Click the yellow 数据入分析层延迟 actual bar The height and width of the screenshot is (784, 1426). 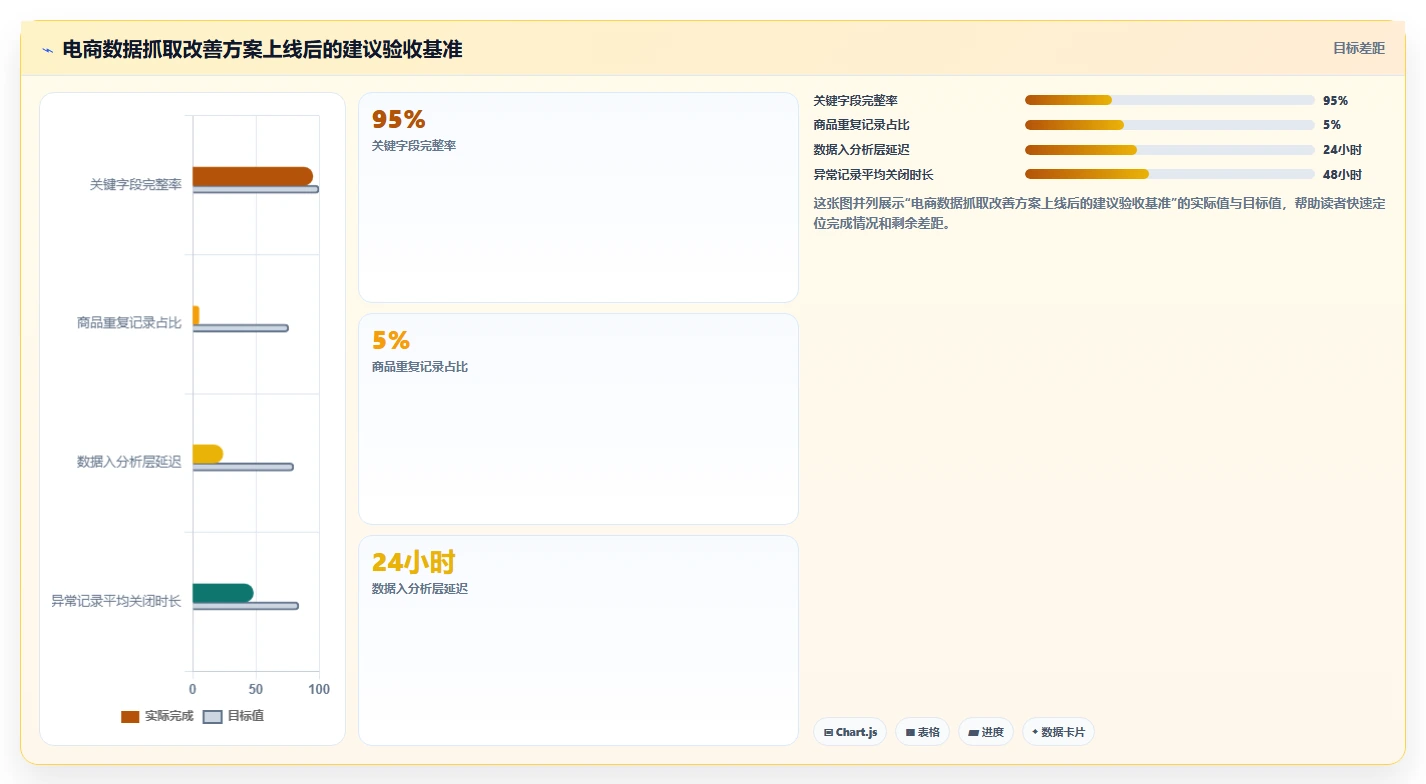pos(208,454)
